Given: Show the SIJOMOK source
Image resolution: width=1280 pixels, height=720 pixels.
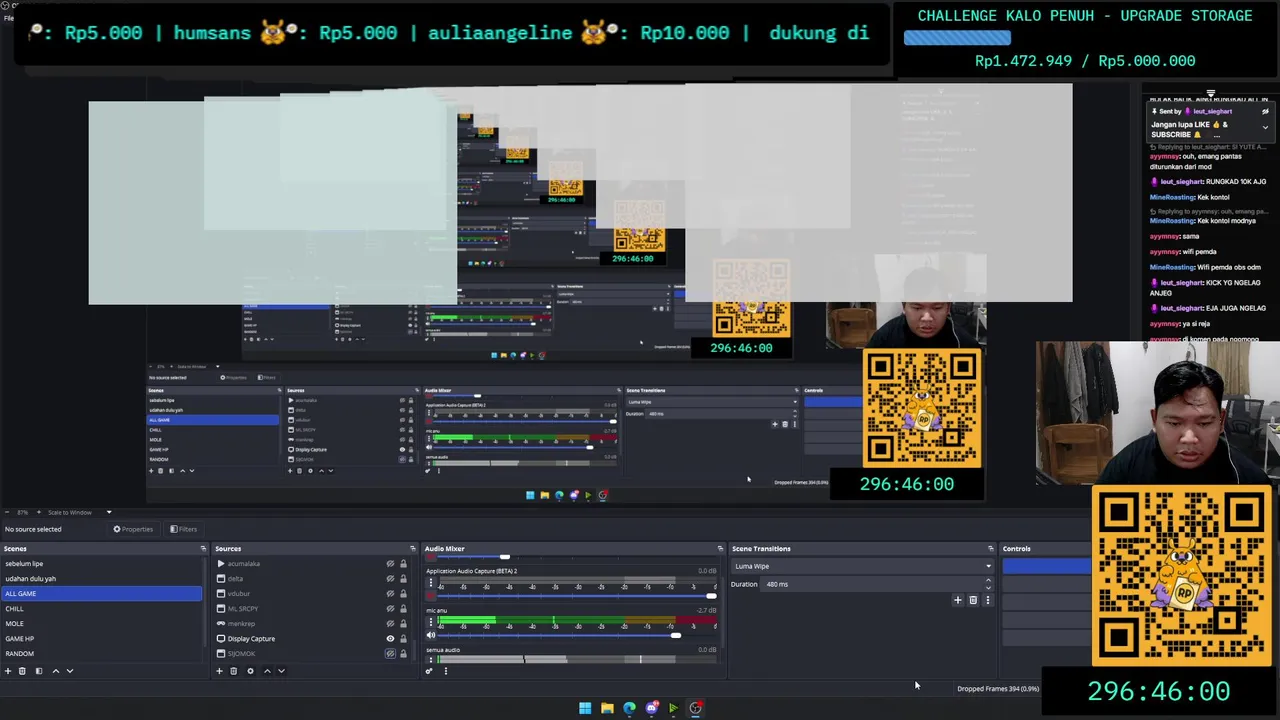Looking at the screenshot, I should tap(390, 654).
